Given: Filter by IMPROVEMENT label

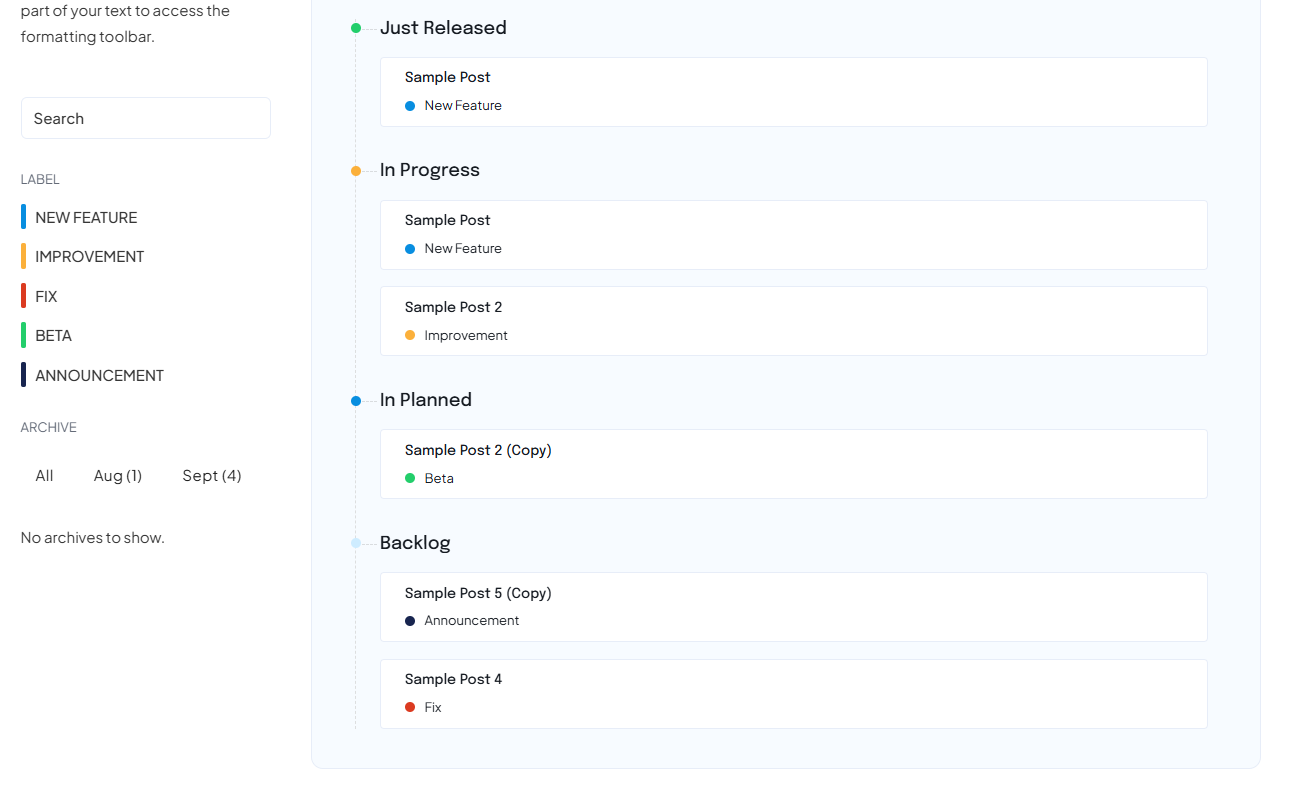Looking at the screenshot, I should (x=89, y=257).
